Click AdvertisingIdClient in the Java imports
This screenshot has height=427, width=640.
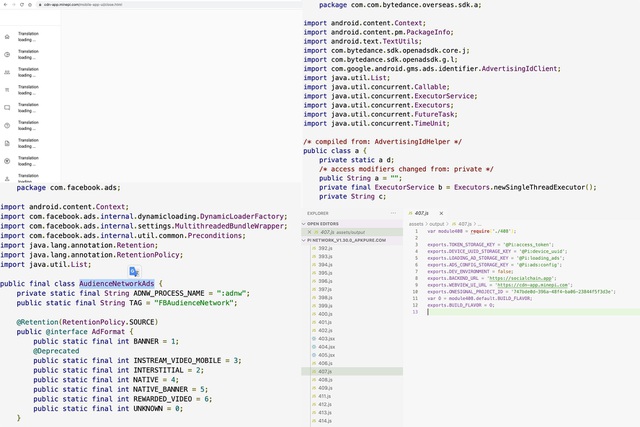(519, 69)
